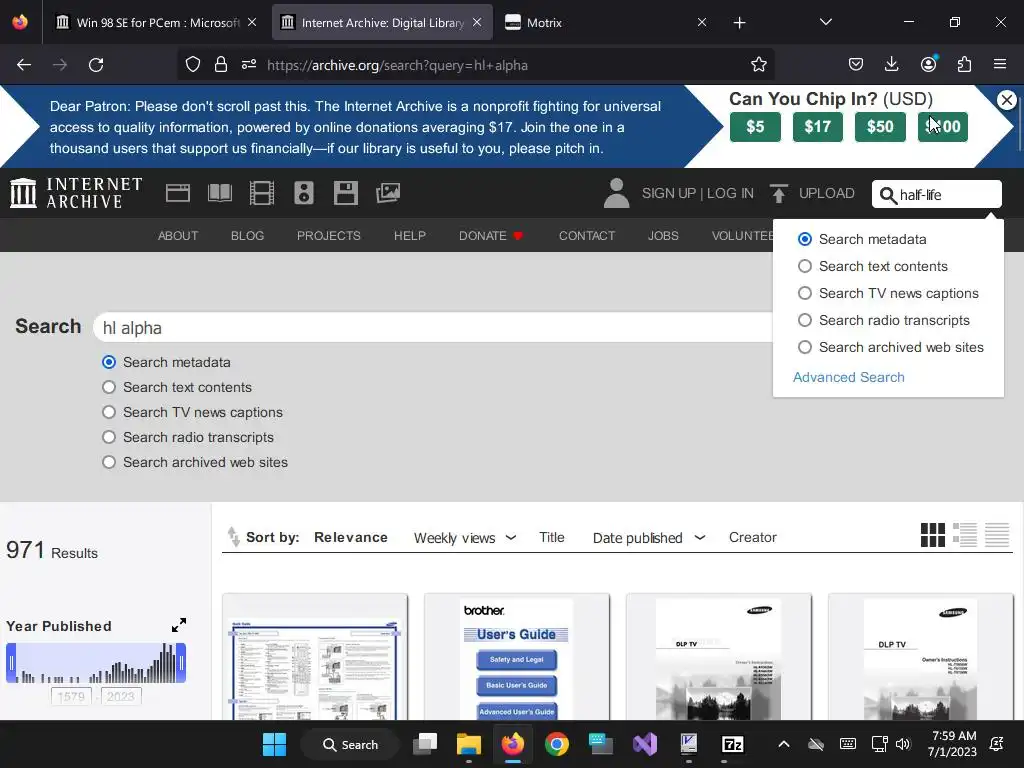Click SIGN UP link
This screenshot has width=1024, height=768.
tap(669, 193)
